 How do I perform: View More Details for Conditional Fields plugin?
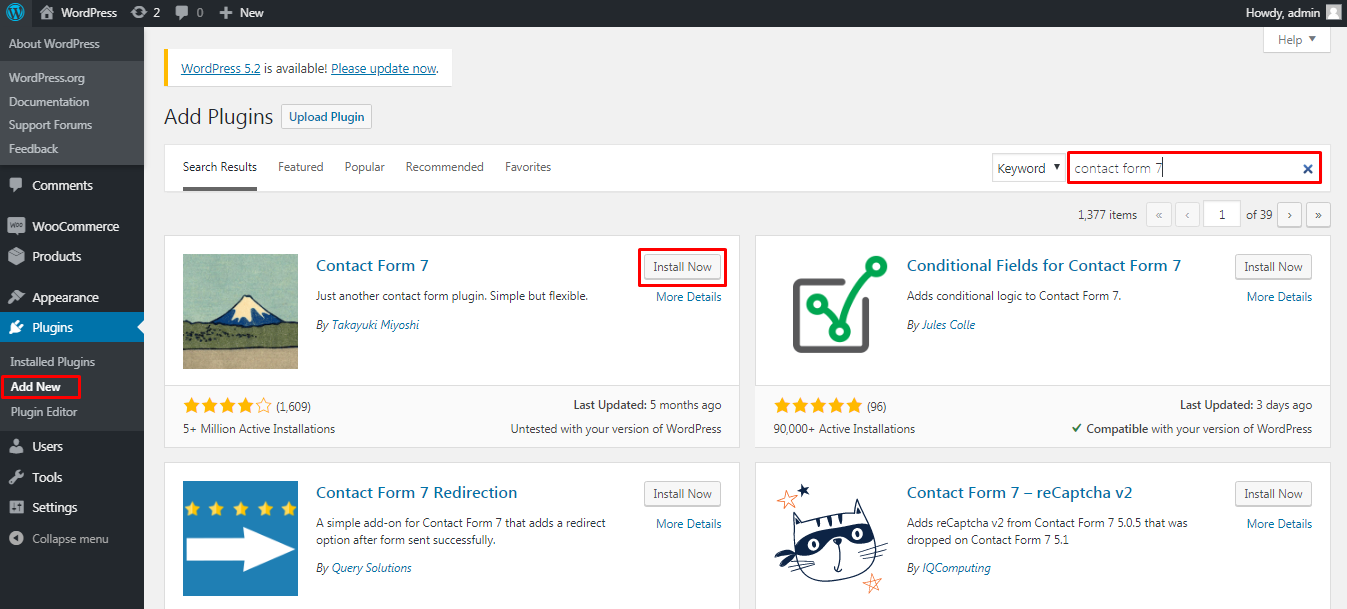[1279, 297]
